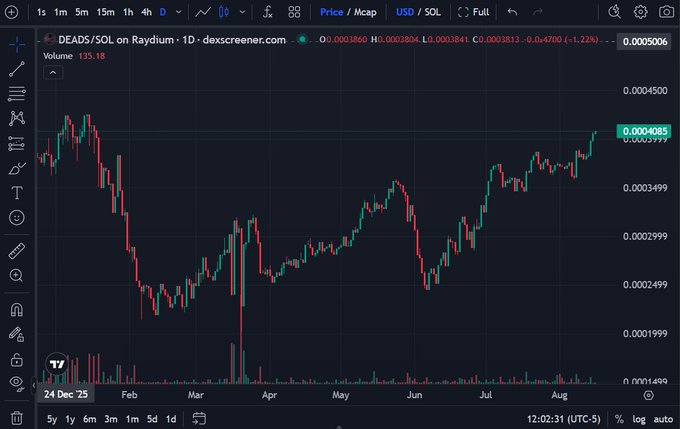The image size is (680, 429).
Task: Toggle magnet mode snapping
Action: (17, 310)
